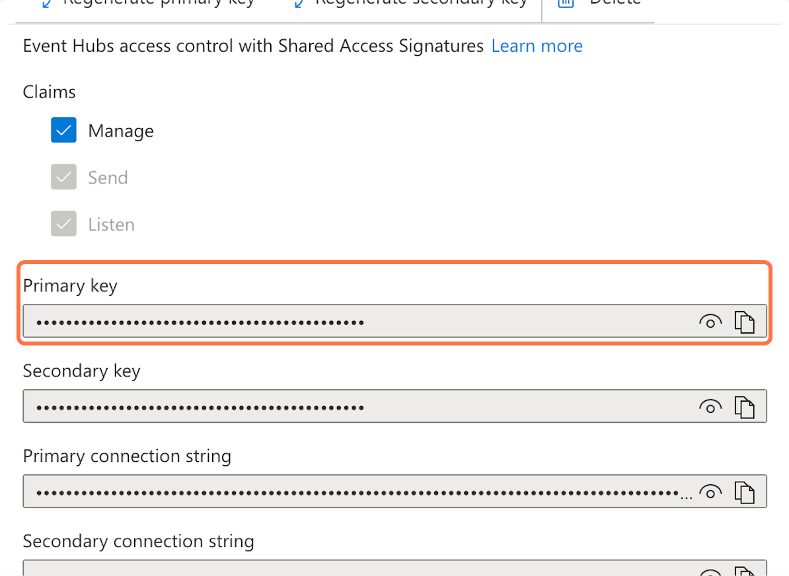Open the Learn more link
789x576 pixels.
click(x=537, y=46)
